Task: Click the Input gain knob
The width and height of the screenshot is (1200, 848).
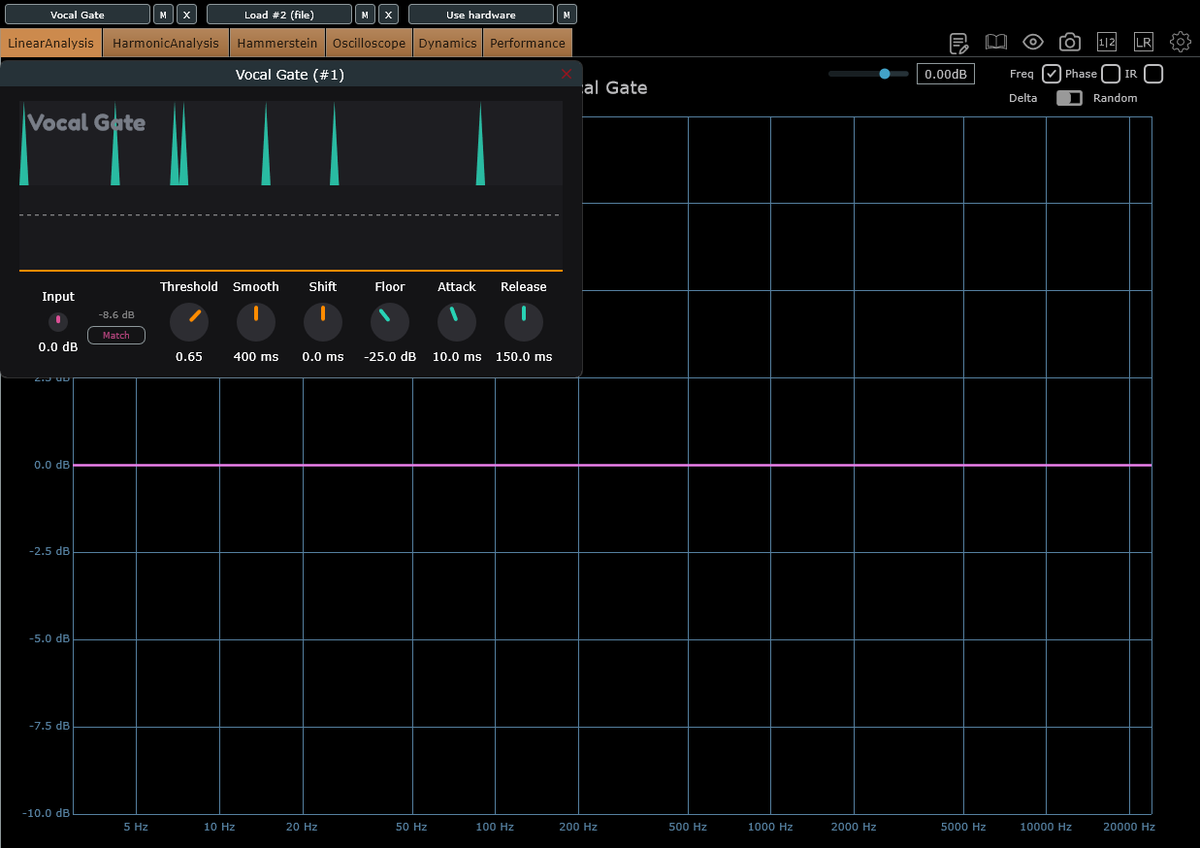Action: click(x=58, y=321)
